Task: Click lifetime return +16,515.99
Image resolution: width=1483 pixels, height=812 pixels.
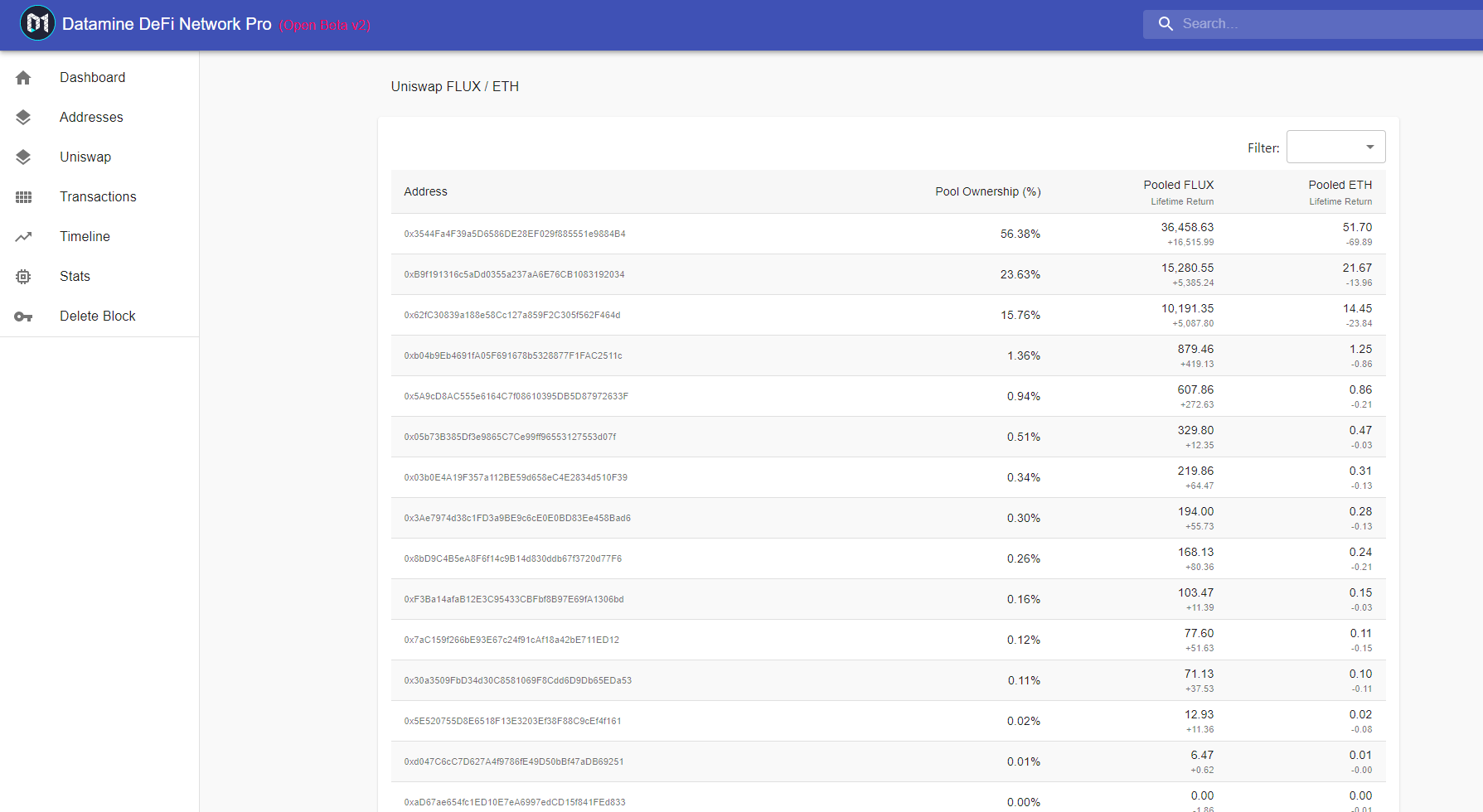Action: pos(1190,243)
